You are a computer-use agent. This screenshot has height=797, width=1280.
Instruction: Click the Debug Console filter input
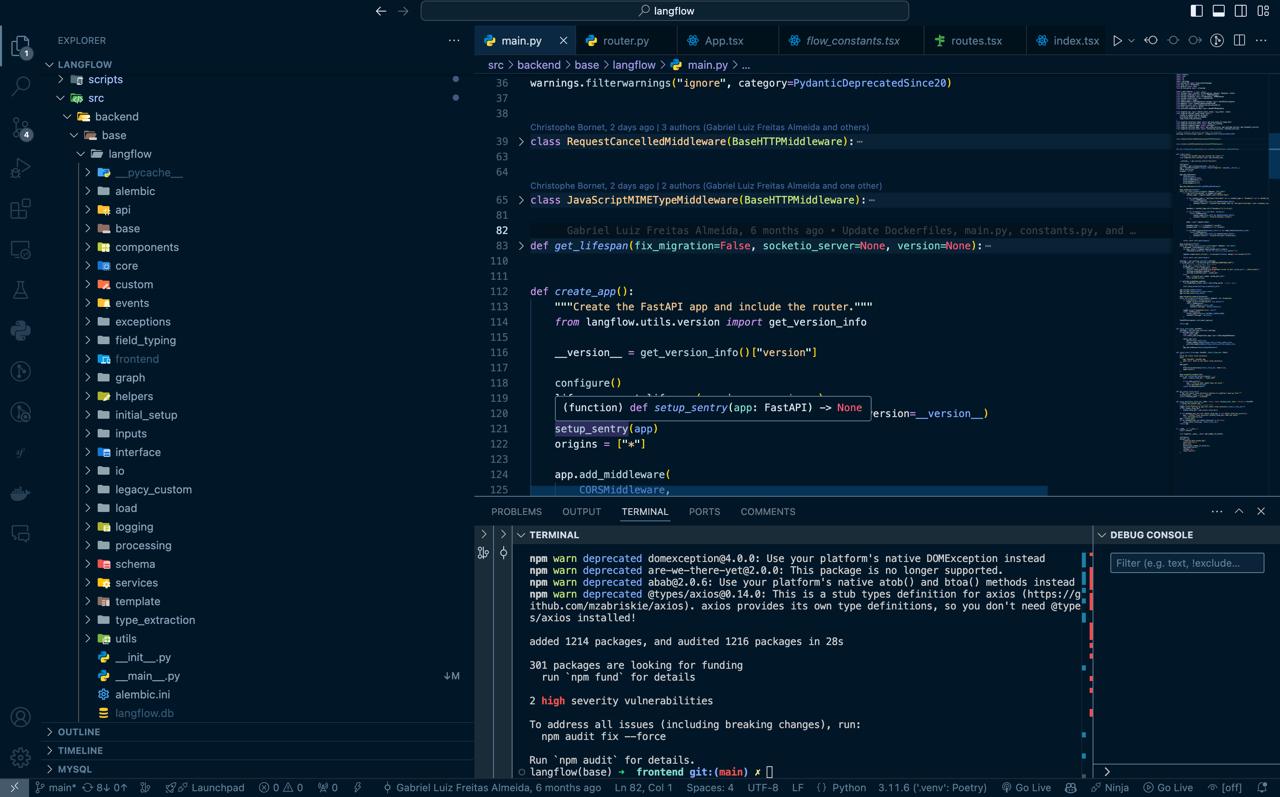(x=1187, y=563)
